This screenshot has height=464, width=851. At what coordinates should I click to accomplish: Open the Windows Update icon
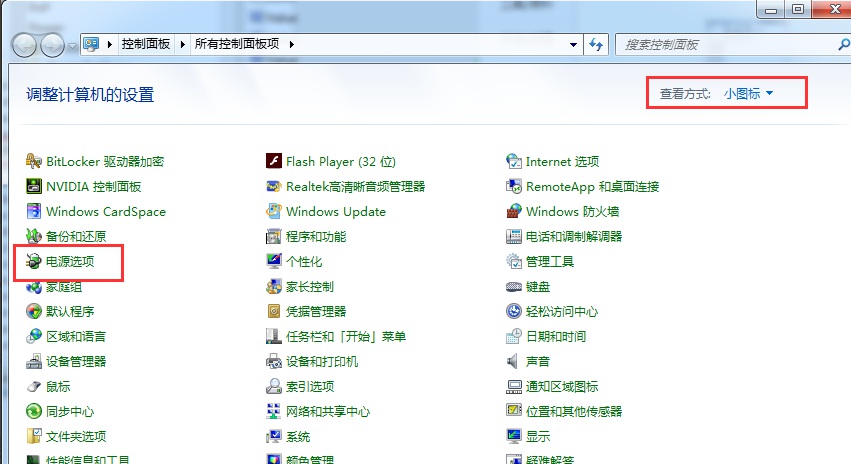pyautogui.click(x=275, y=211)
